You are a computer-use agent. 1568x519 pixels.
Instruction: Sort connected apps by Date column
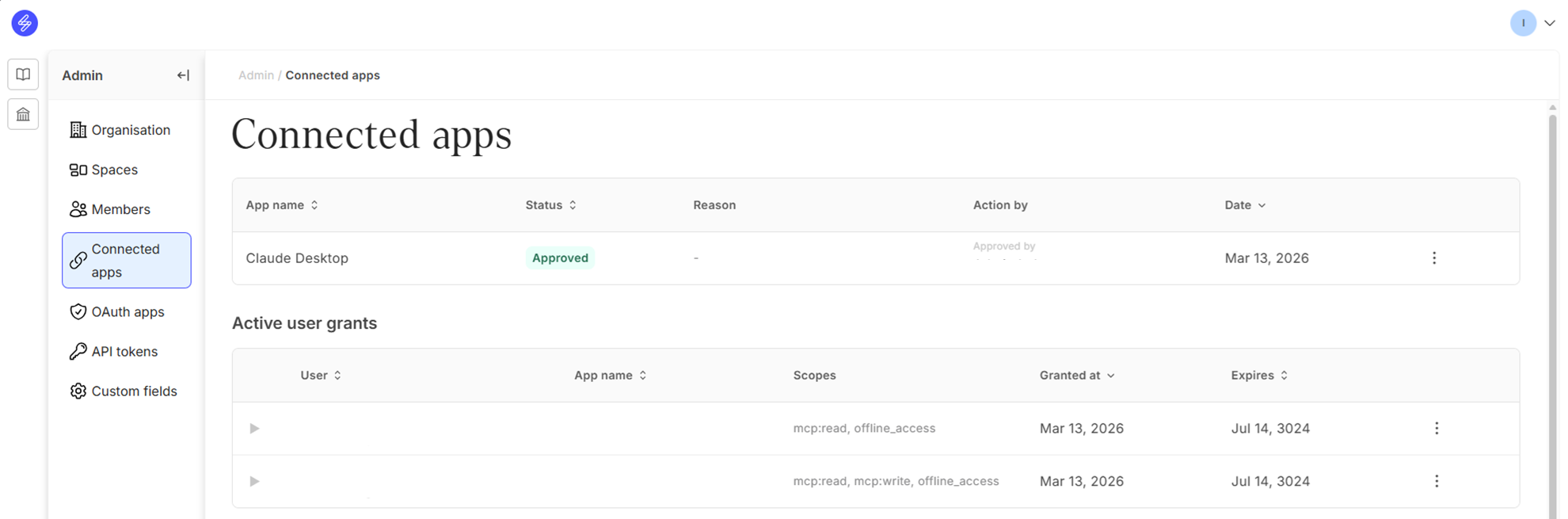tap(1244, 205)
